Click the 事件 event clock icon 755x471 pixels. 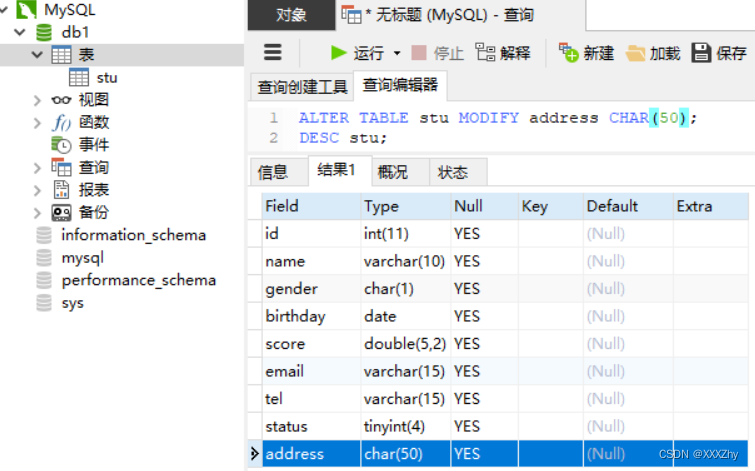[61, 144]
